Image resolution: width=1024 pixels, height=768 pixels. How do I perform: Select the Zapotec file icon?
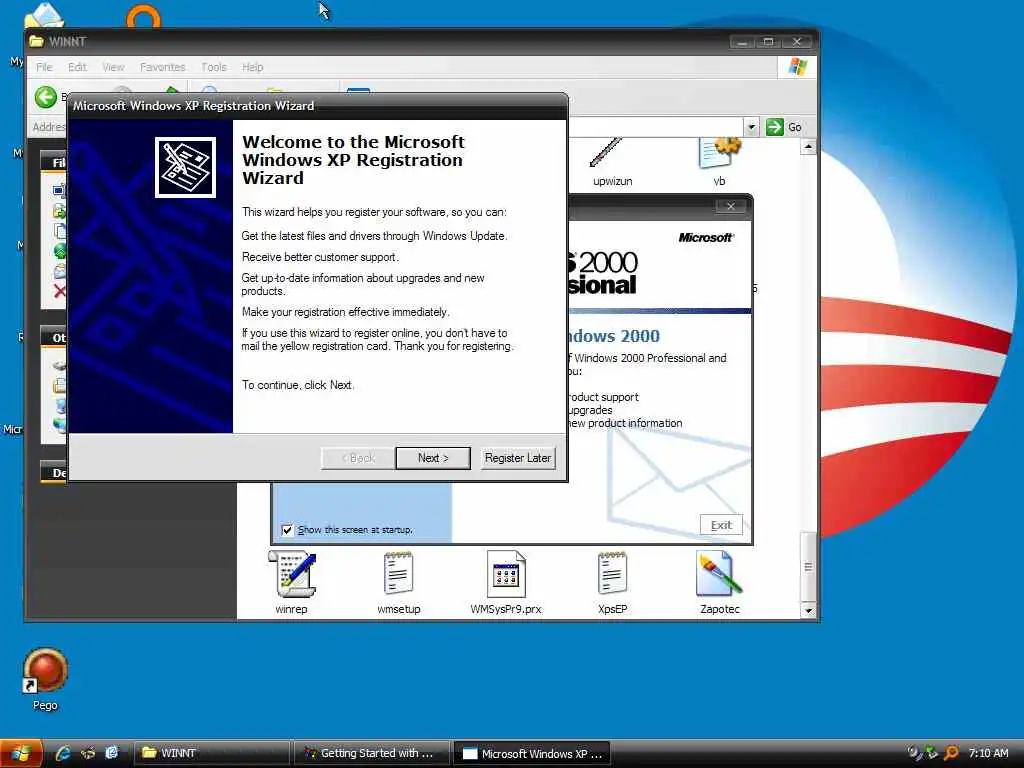tap(719, 573)
